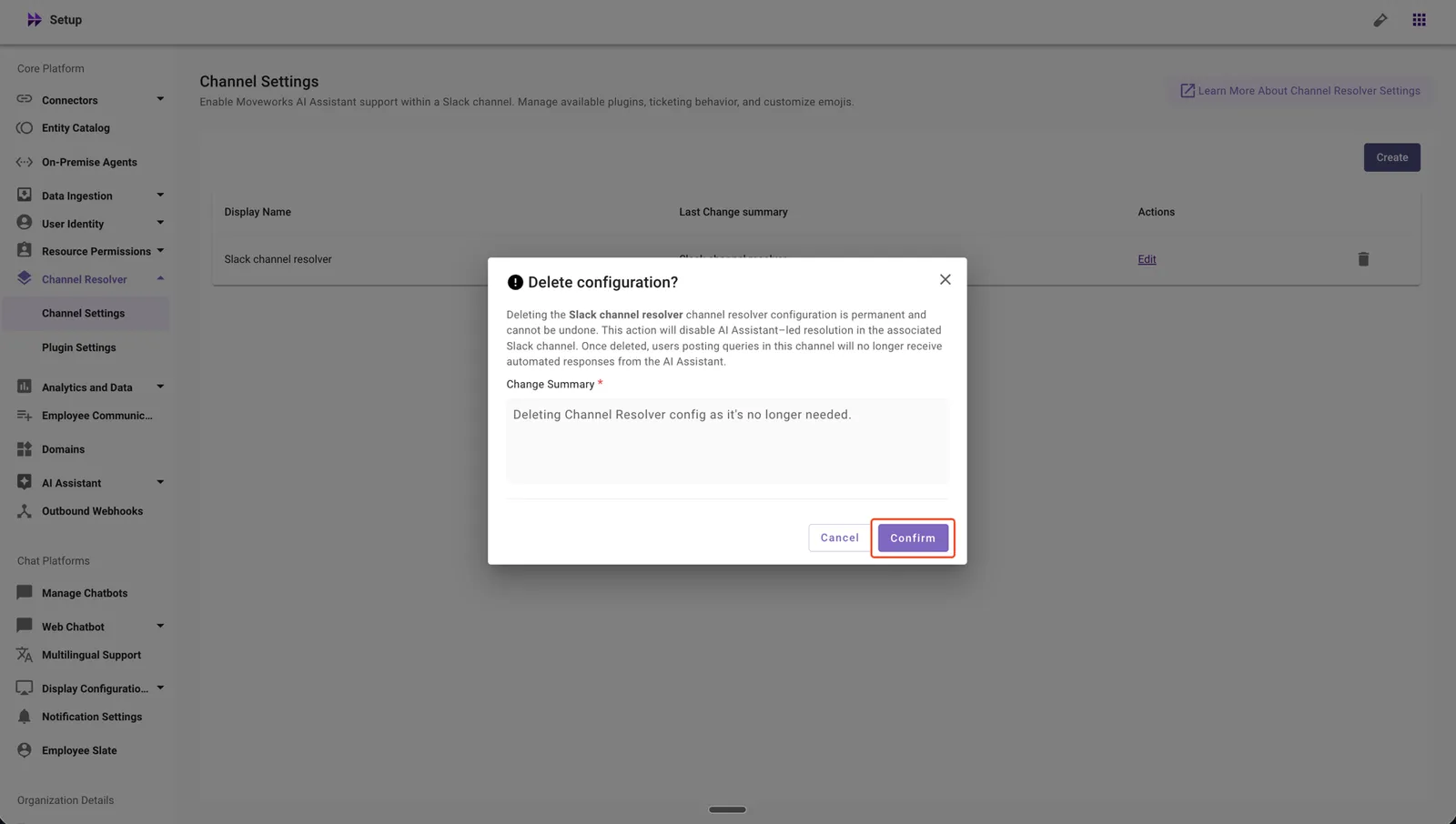Click the AI Assistant sparkle icon
This screenshot has height=824, width=1456.
(25, 482)
